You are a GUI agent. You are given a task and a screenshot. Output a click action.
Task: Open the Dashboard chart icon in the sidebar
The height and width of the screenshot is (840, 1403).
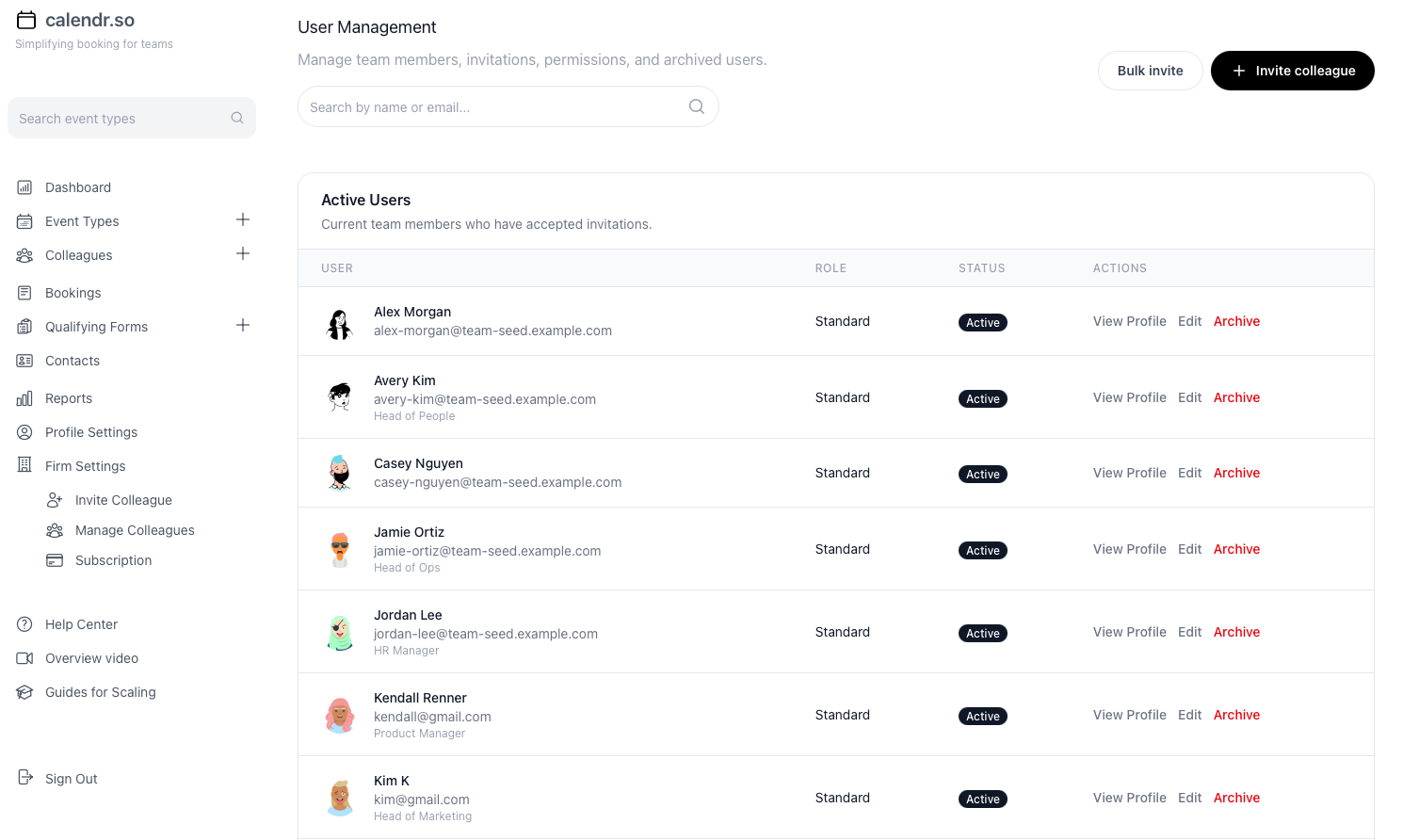coord(24,187)
